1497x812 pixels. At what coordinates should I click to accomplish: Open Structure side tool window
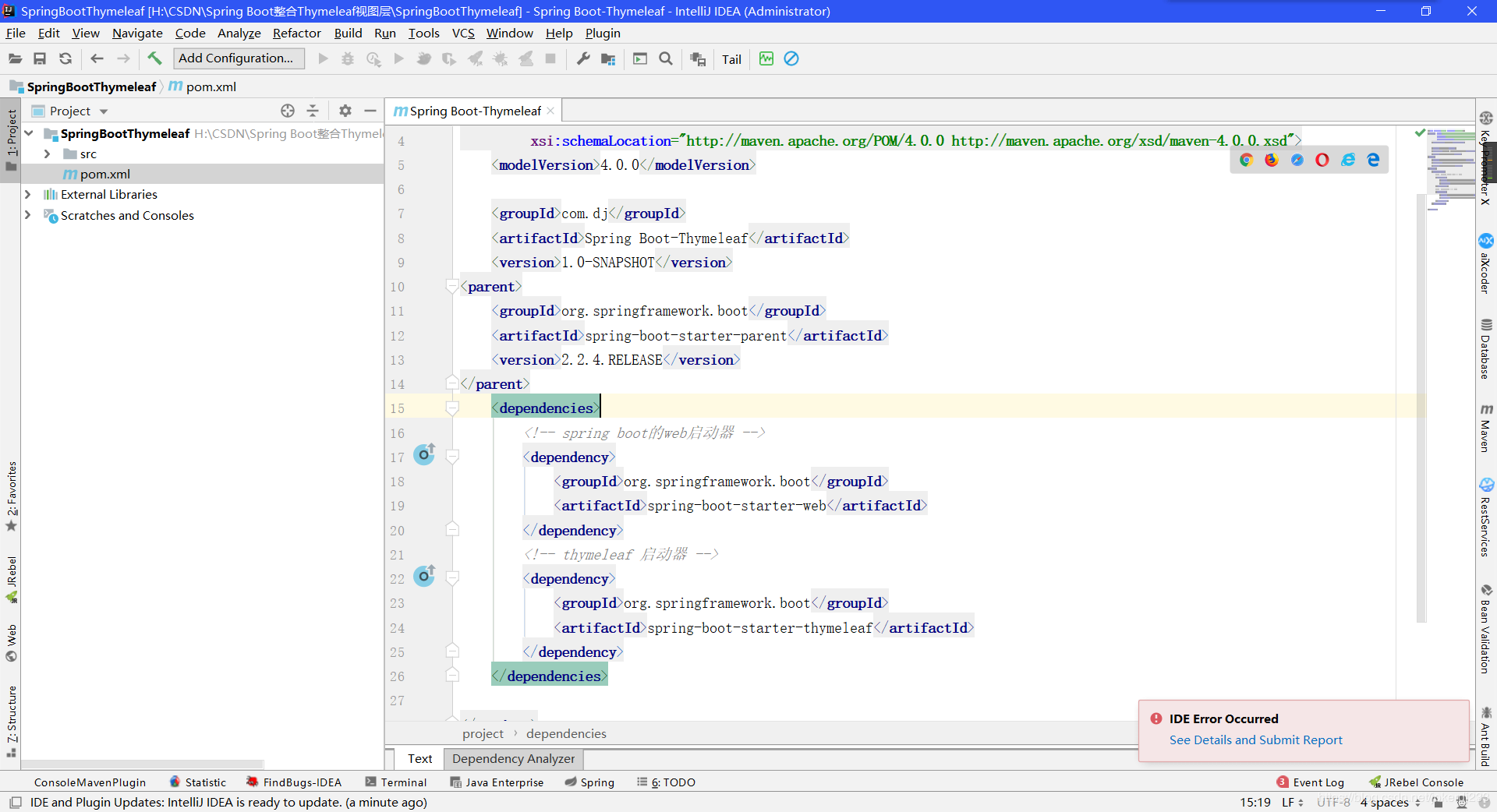pyautogui.click(x=11, y=722)
